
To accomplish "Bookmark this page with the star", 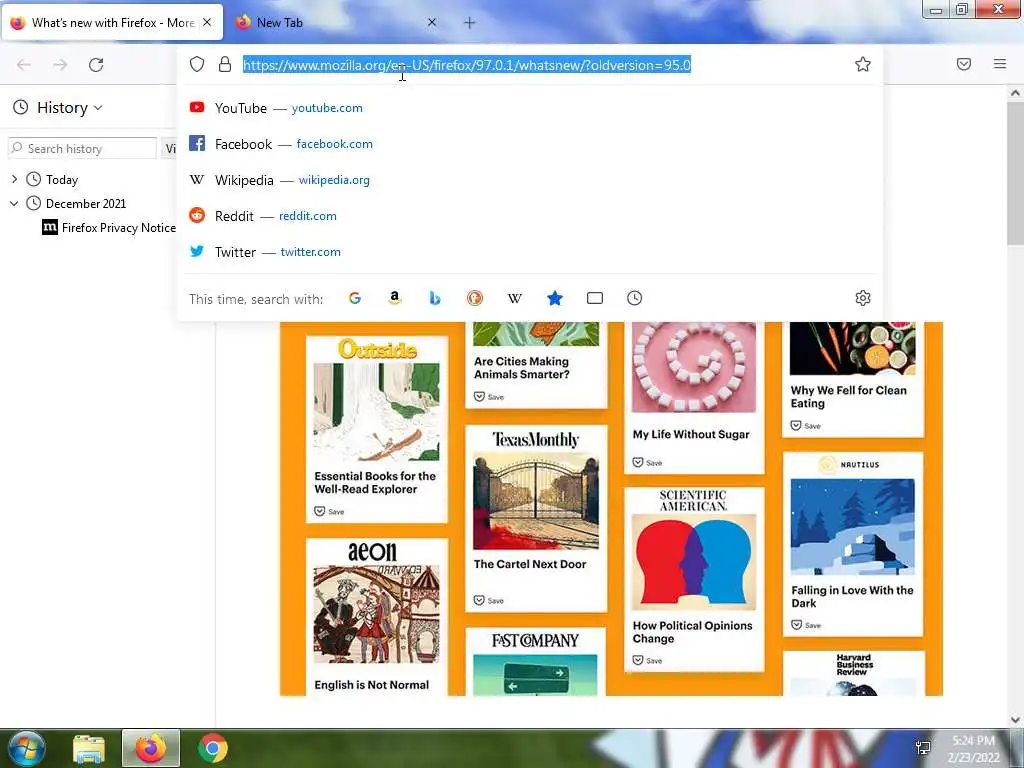I will (863, 64).
